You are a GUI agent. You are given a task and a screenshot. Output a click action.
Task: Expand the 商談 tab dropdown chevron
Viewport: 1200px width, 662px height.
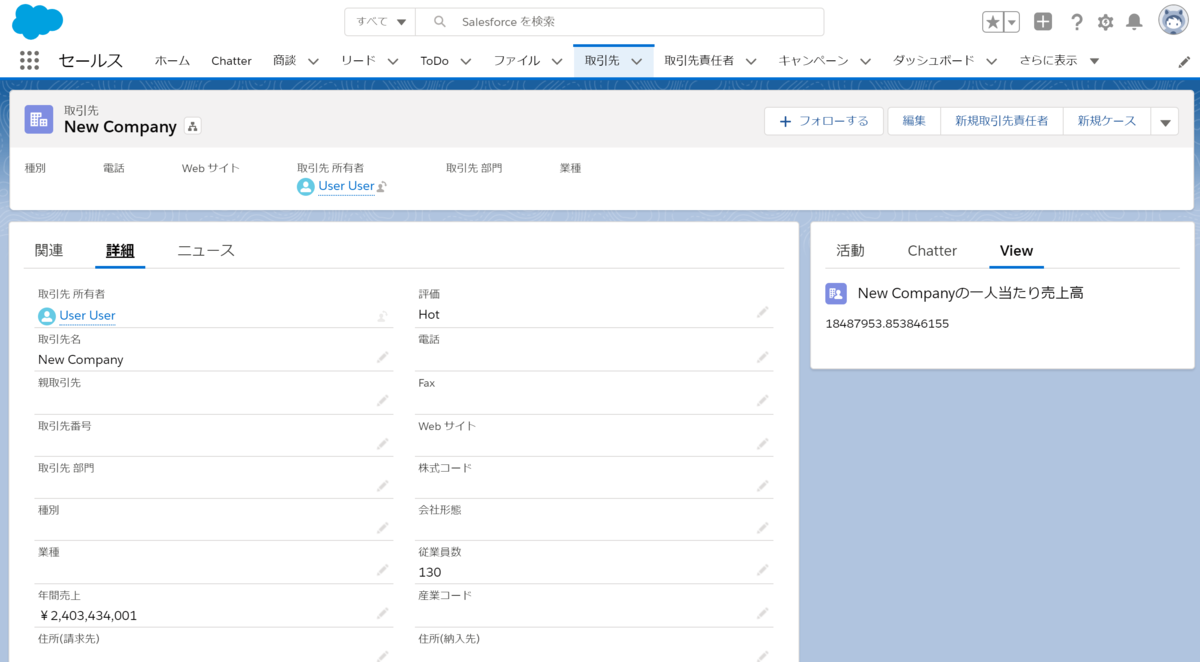(x=313, y=61)
